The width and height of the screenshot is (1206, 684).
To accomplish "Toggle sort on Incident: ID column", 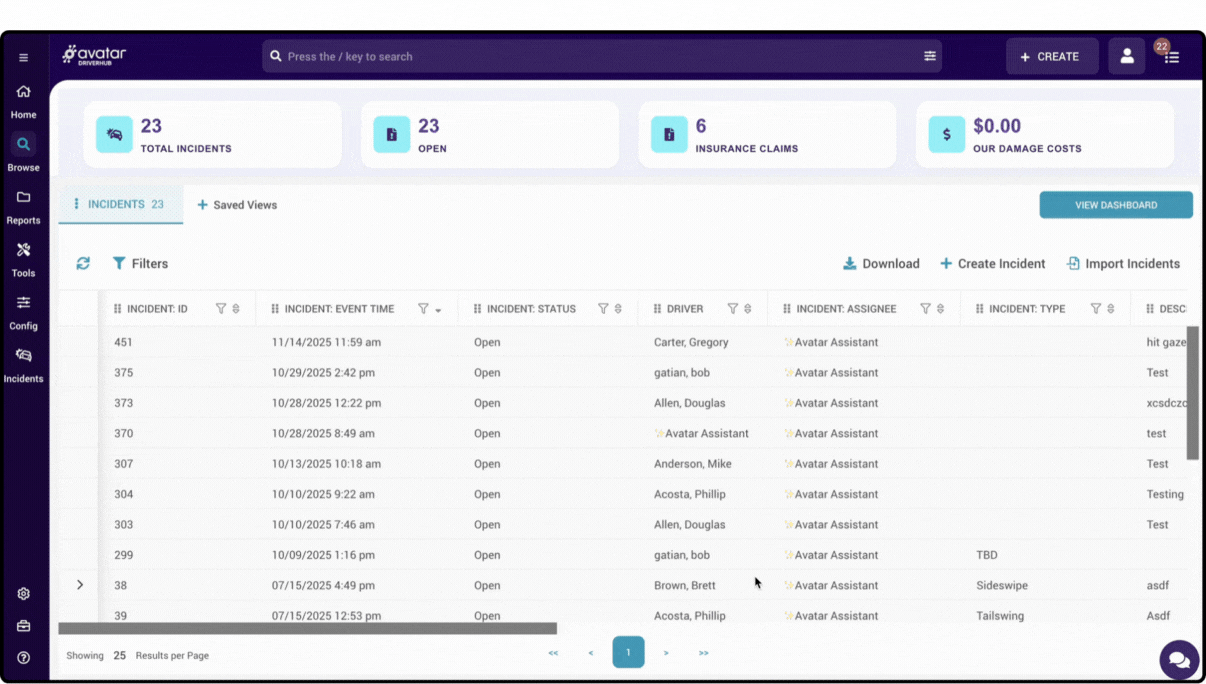I will pos(236,309).
